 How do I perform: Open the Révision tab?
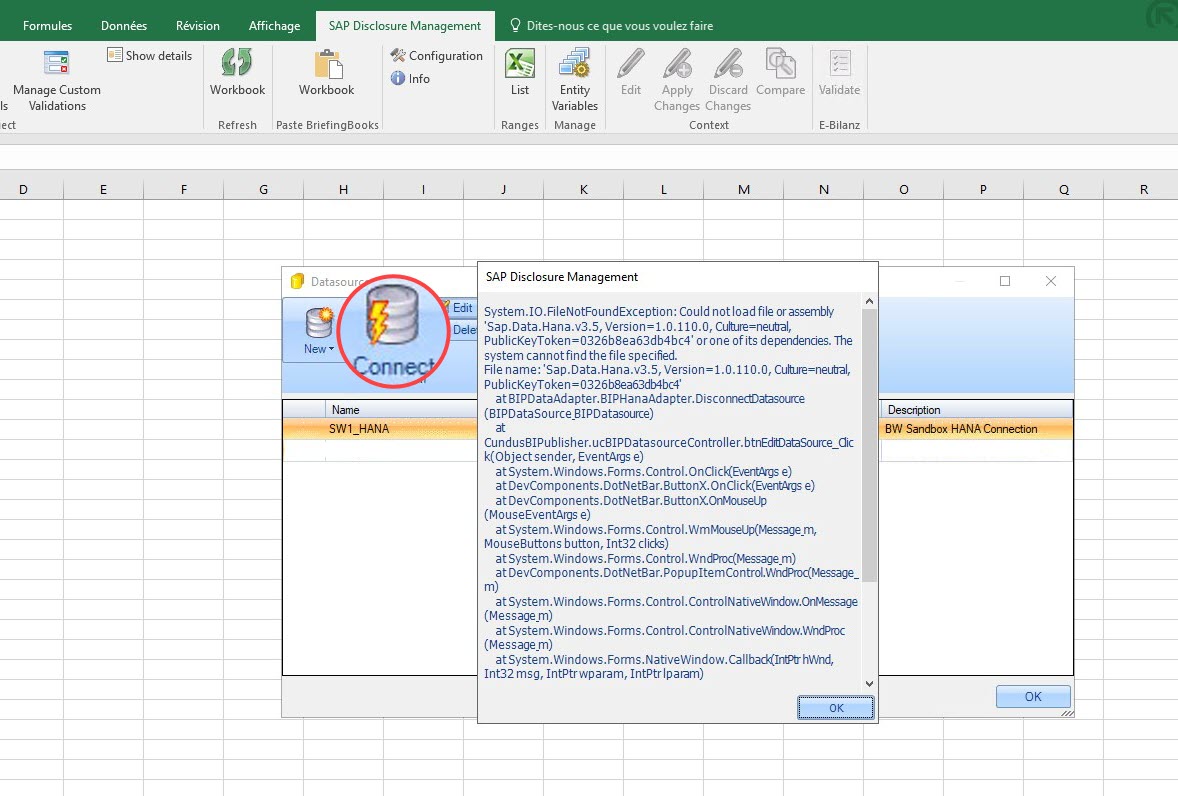(198, 26)
